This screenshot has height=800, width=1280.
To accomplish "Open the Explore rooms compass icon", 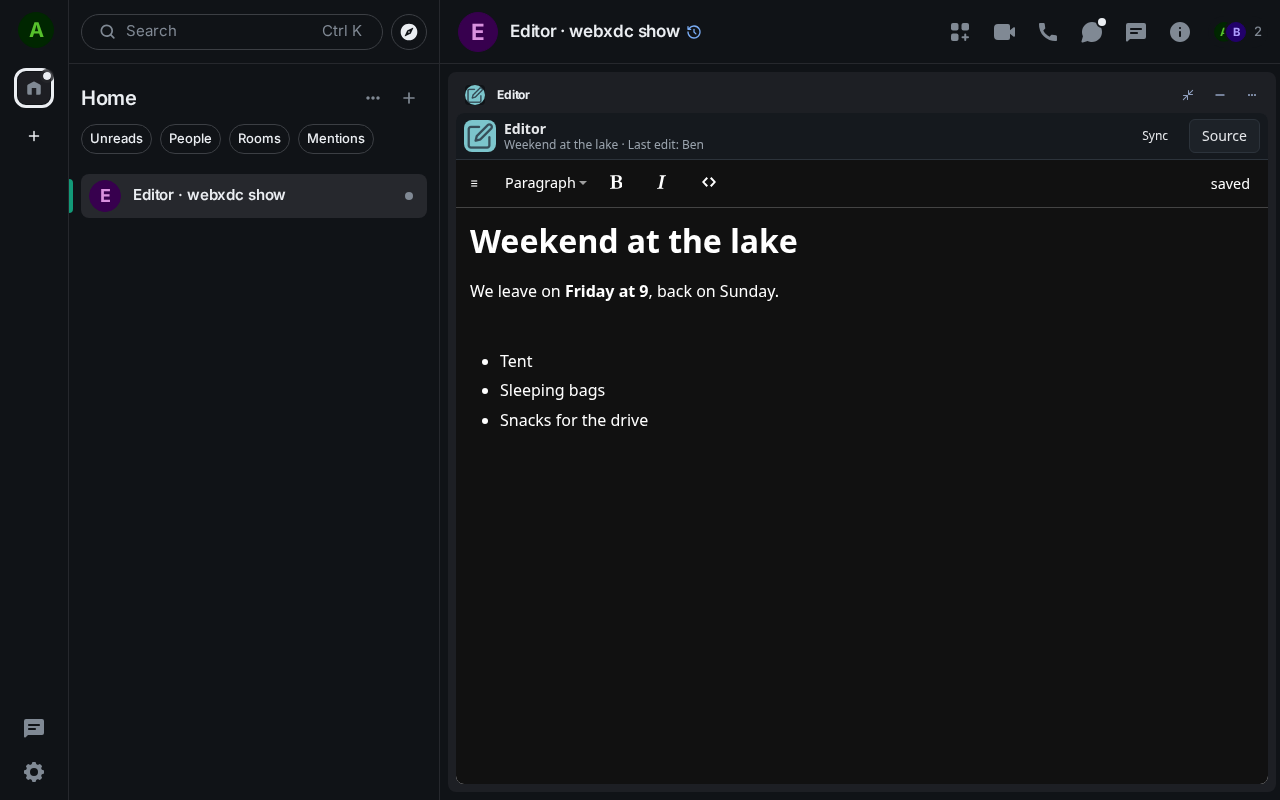I will click(409, 32).
